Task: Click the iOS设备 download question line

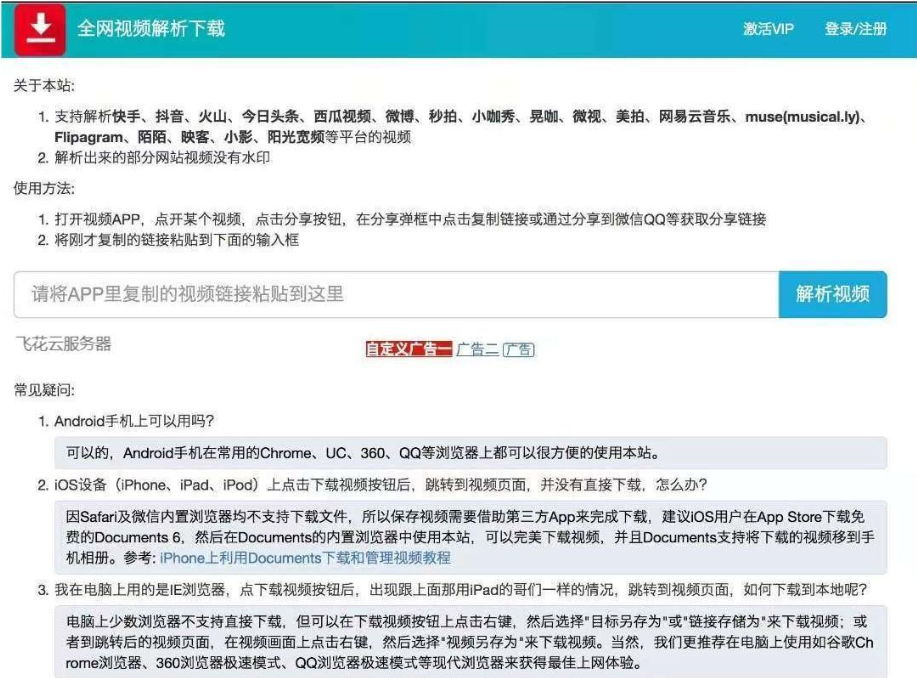Action: click(x=381, y=485)
